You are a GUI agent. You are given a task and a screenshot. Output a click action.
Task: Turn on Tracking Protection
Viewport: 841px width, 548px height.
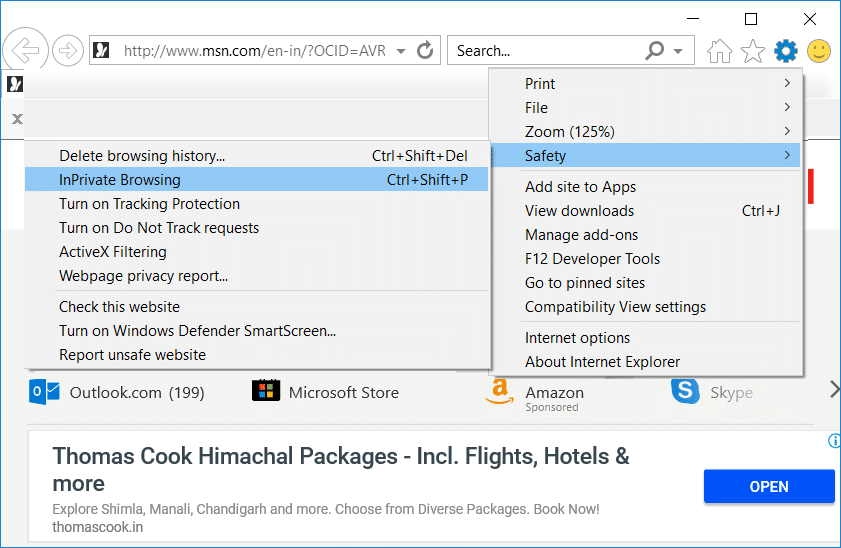(x=149, y=204)
